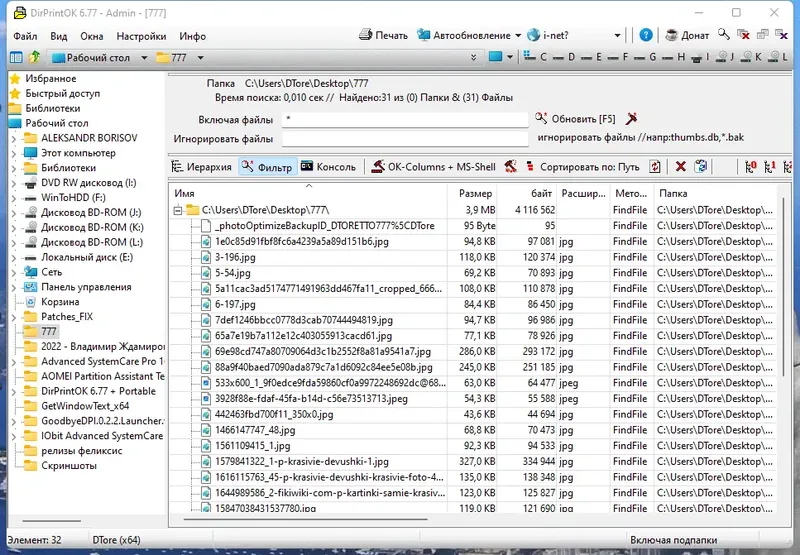Sort by the байт column header

click(x=527, y=193)
